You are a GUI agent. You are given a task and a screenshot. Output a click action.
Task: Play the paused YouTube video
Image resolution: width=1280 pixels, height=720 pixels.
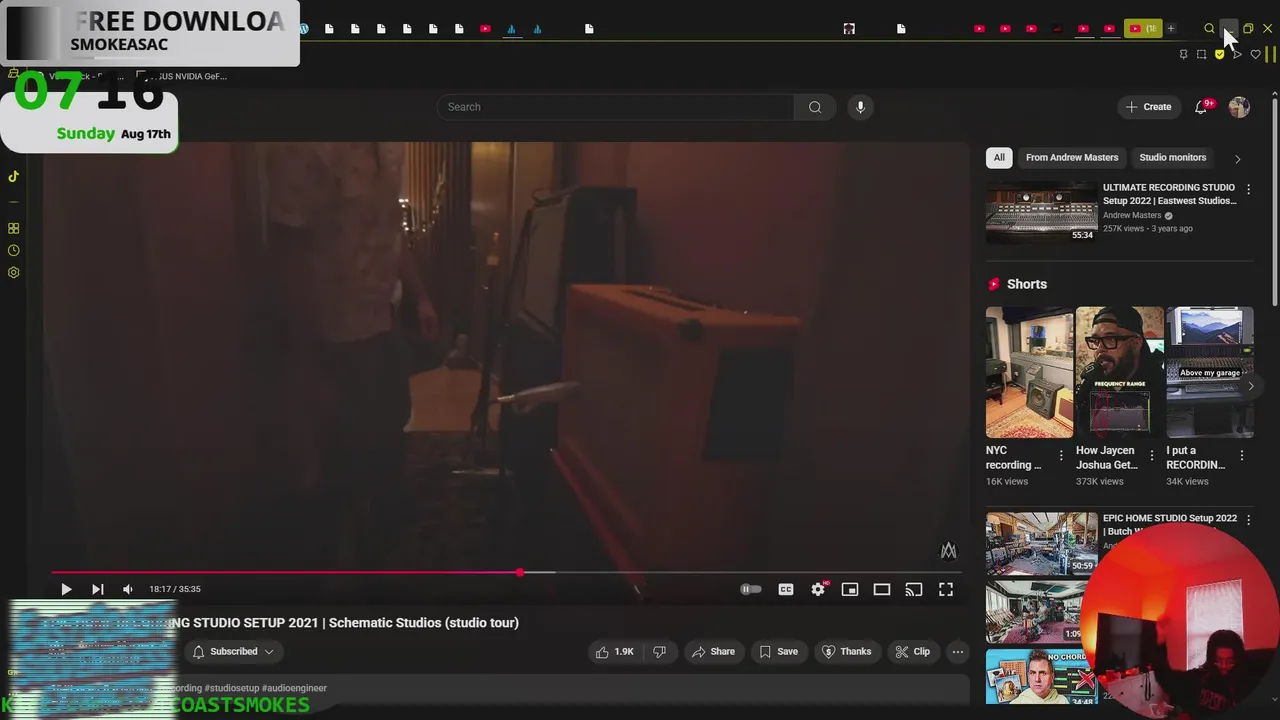tap(66, 589)
